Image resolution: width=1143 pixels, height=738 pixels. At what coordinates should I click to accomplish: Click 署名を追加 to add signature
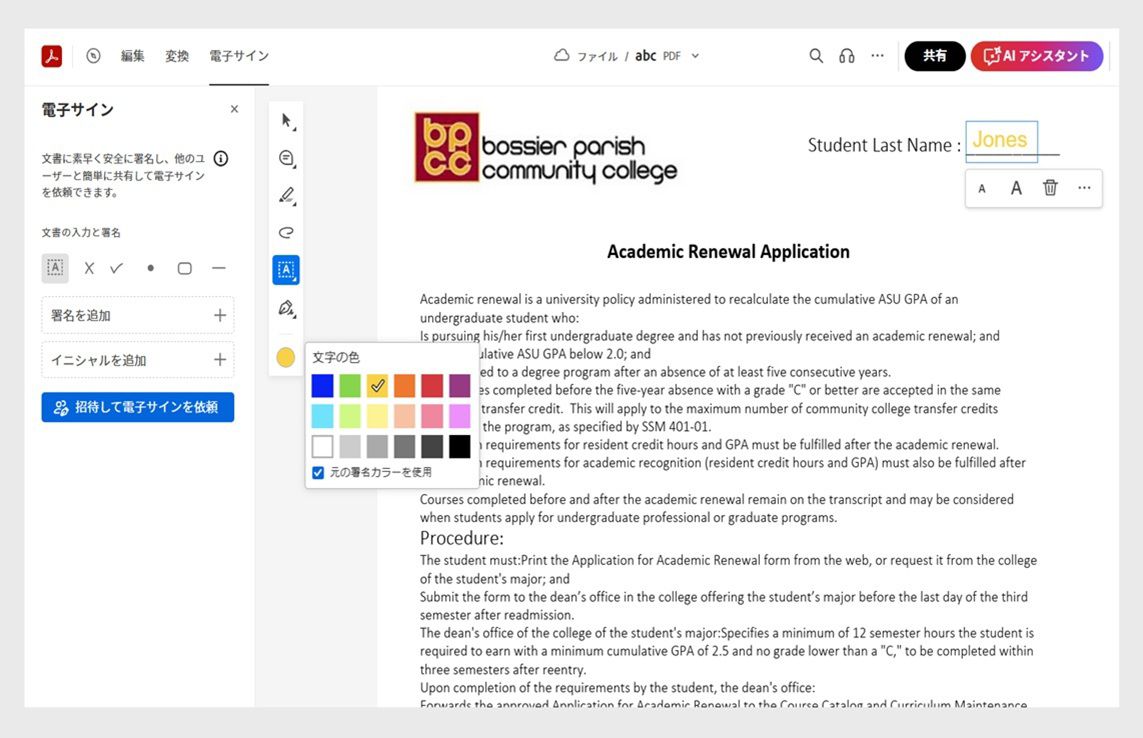[138, 315]
